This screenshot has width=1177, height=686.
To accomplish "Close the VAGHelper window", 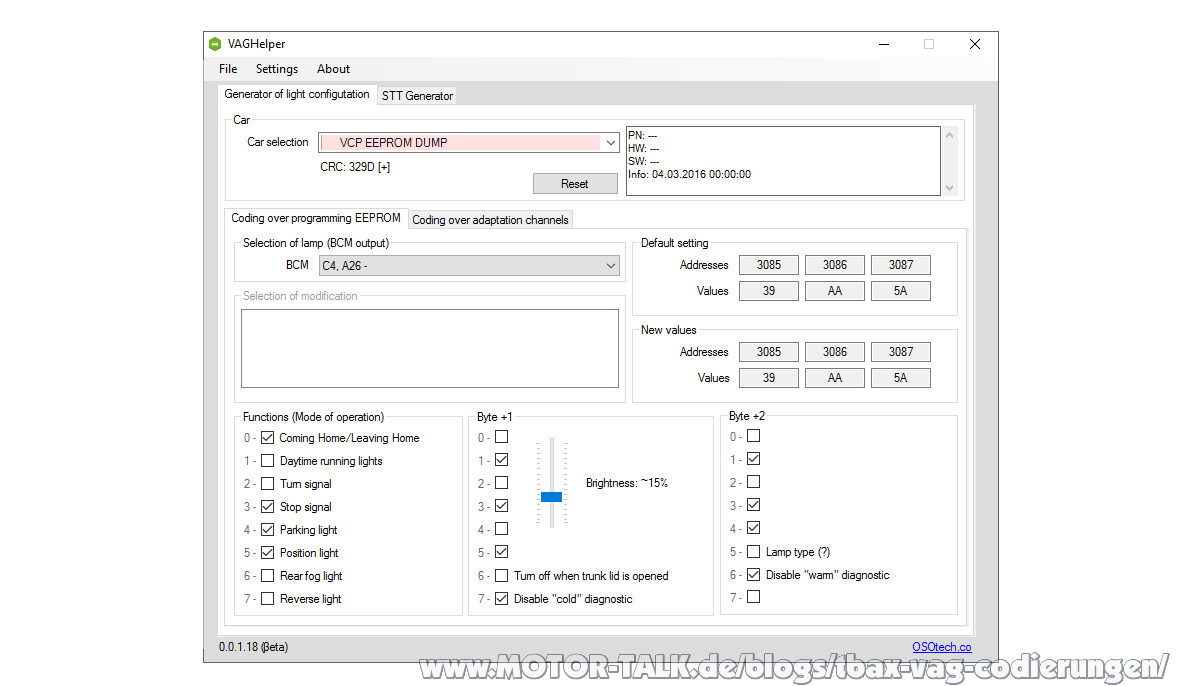I will pyautogui.click(x=974, y=44).
